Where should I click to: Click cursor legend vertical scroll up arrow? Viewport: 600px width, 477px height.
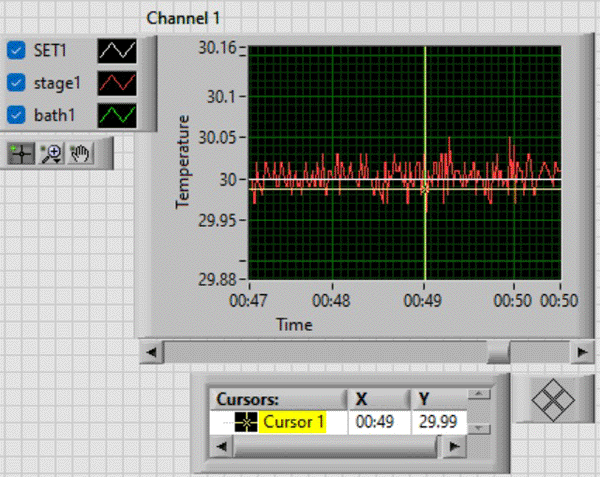479,394
